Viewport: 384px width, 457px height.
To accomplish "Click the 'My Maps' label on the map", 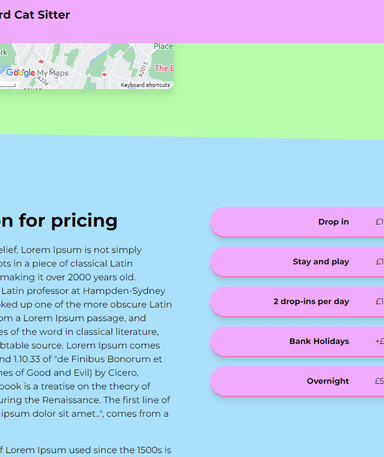I will point(52,73).
